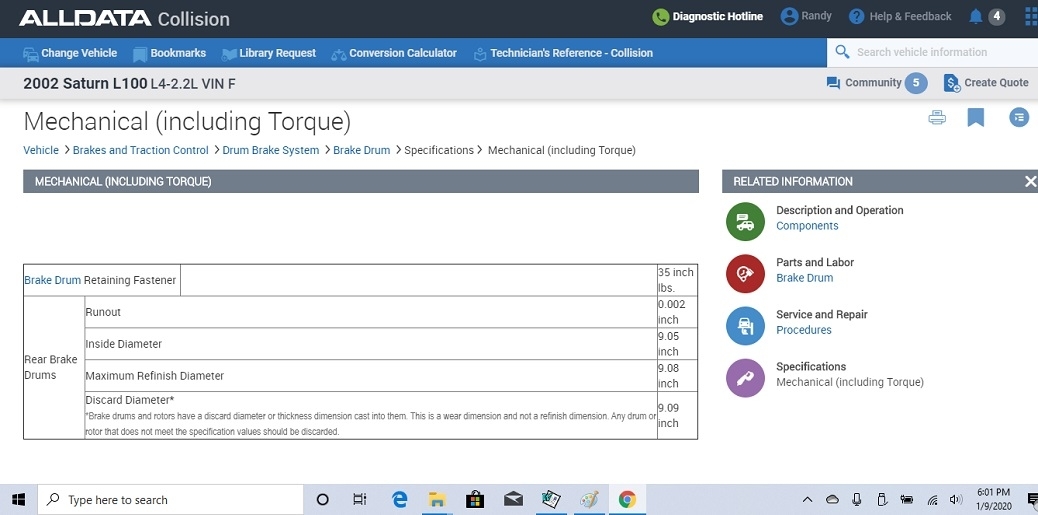Go to Brake Drum breadcrumb
This screenshot has width=1038, height=515.
click(x=361, y=150)
